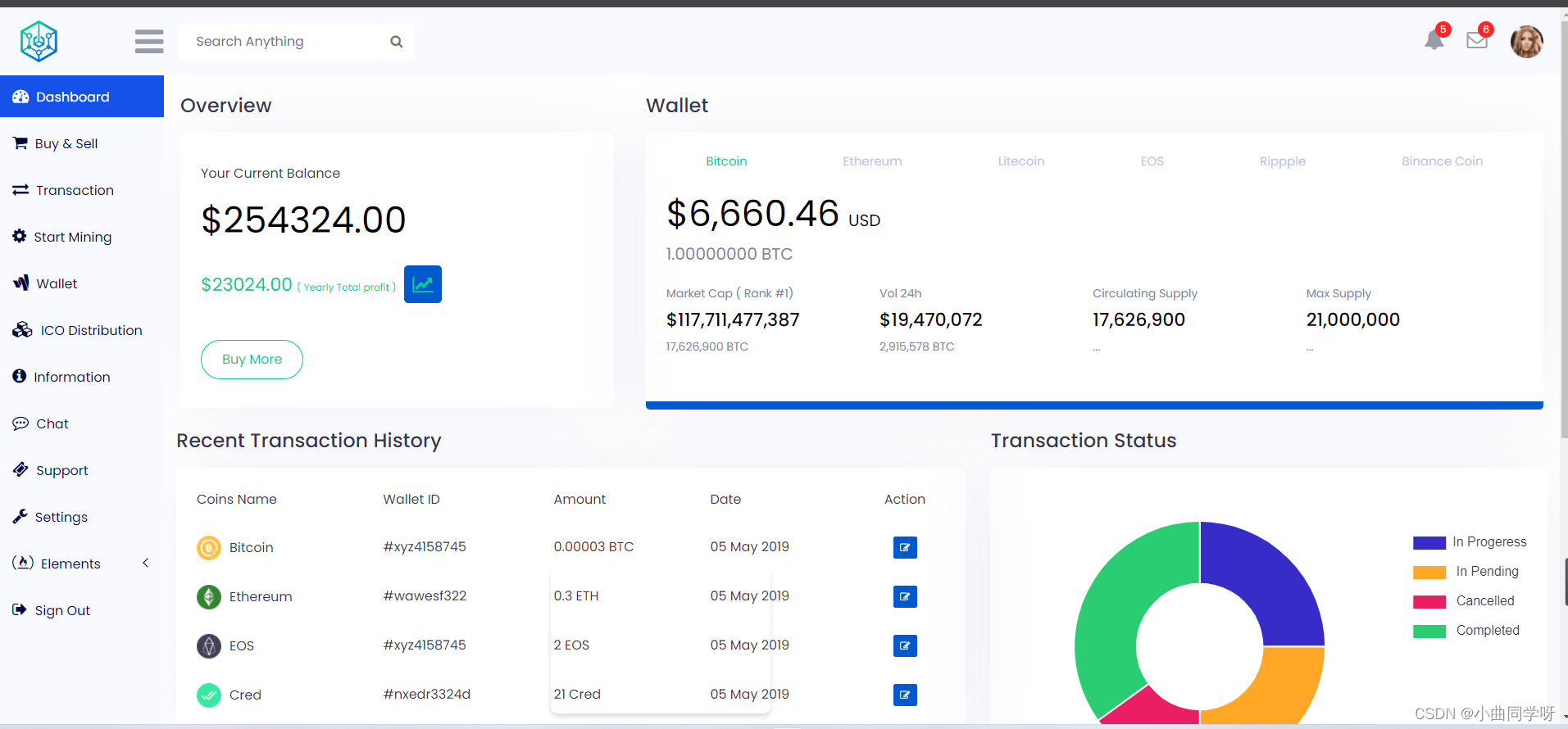
Task: Click the Elements sidebar icon
Action: pyautogui.click(x=23, y=563)
